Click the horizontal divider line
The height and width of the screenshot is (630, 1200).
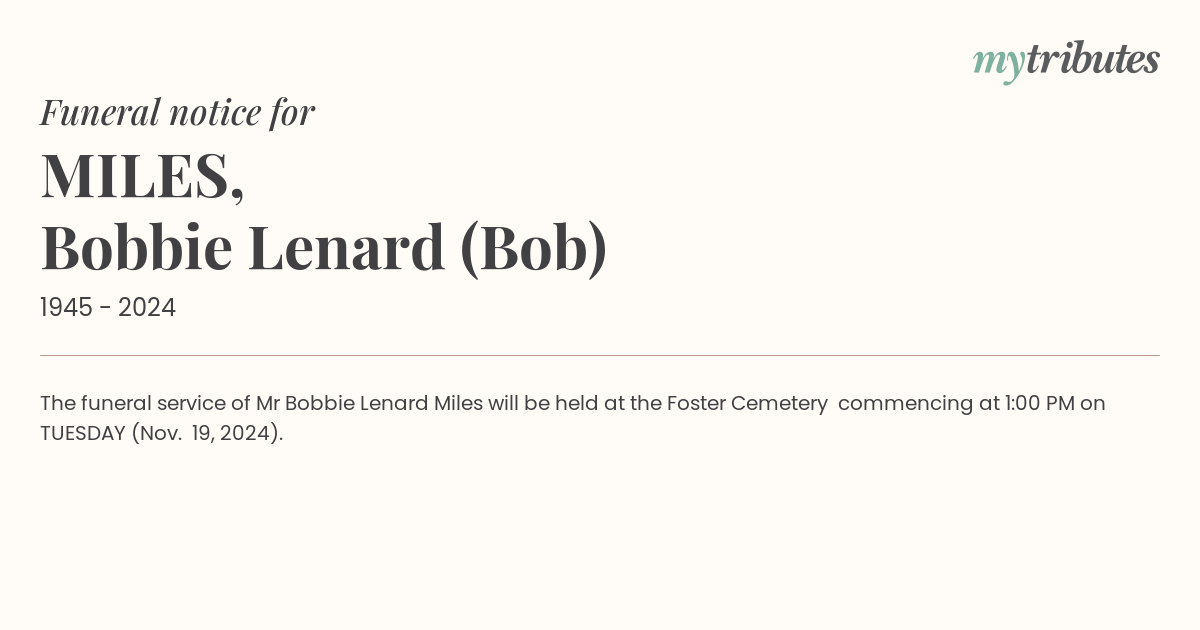point(600,355)
